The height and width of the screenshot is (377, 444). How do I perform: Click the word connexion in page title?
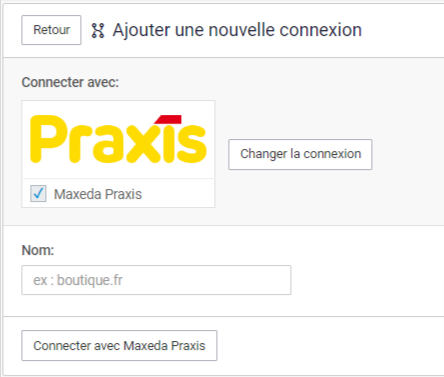coord(321,30)
